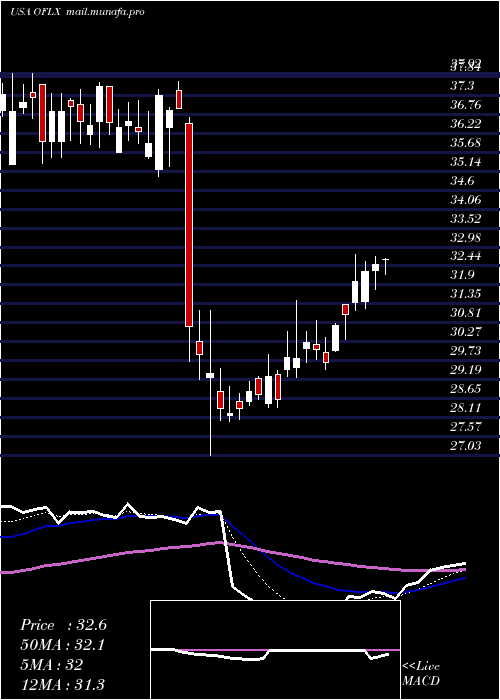Image resolution: width=500 pixels, height=700 pixels.
Task: Click the 35.14 price axis label
Action: (466, 161)
